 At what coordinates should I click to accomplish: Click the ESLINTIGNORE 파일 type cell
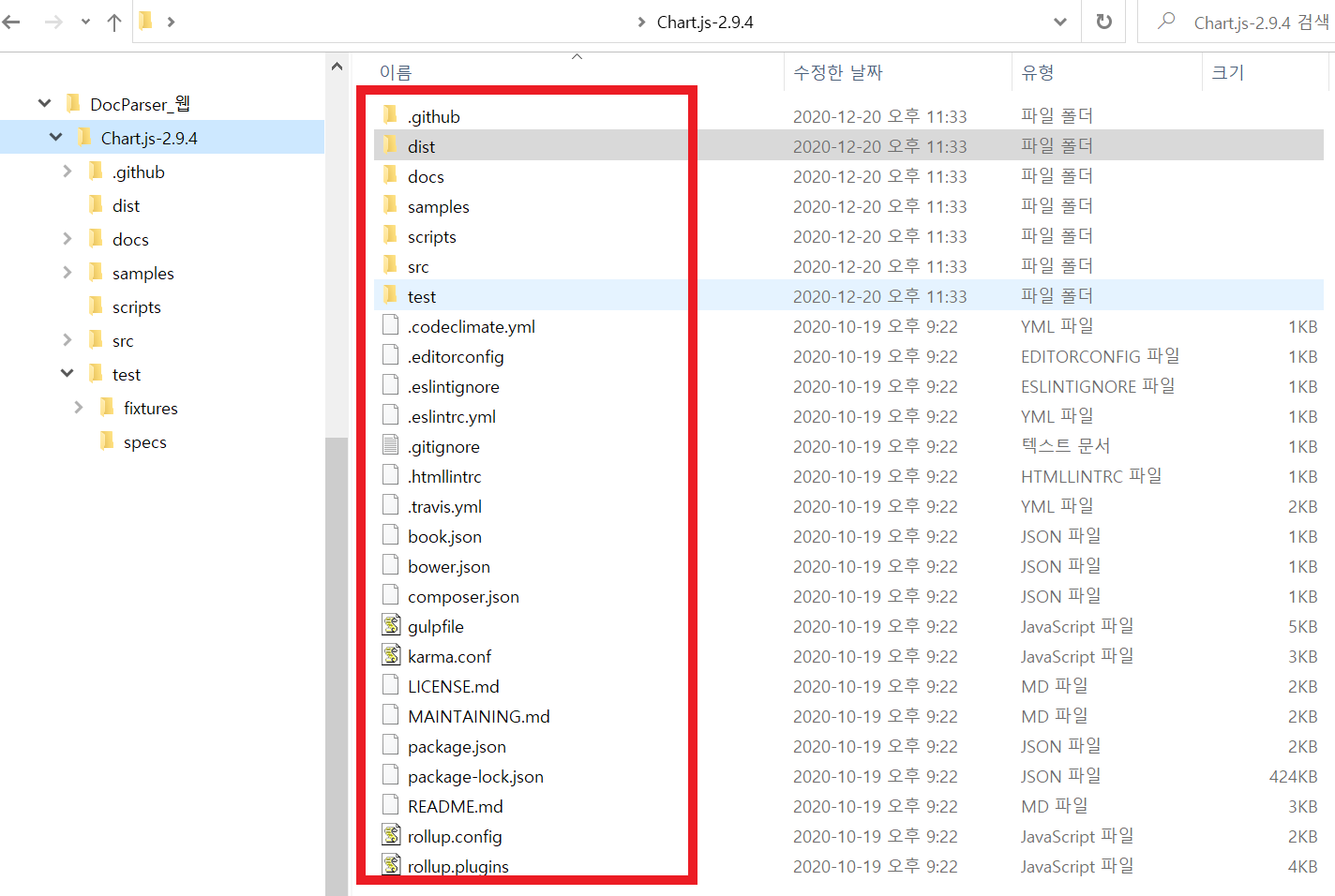pos(1098,386)
